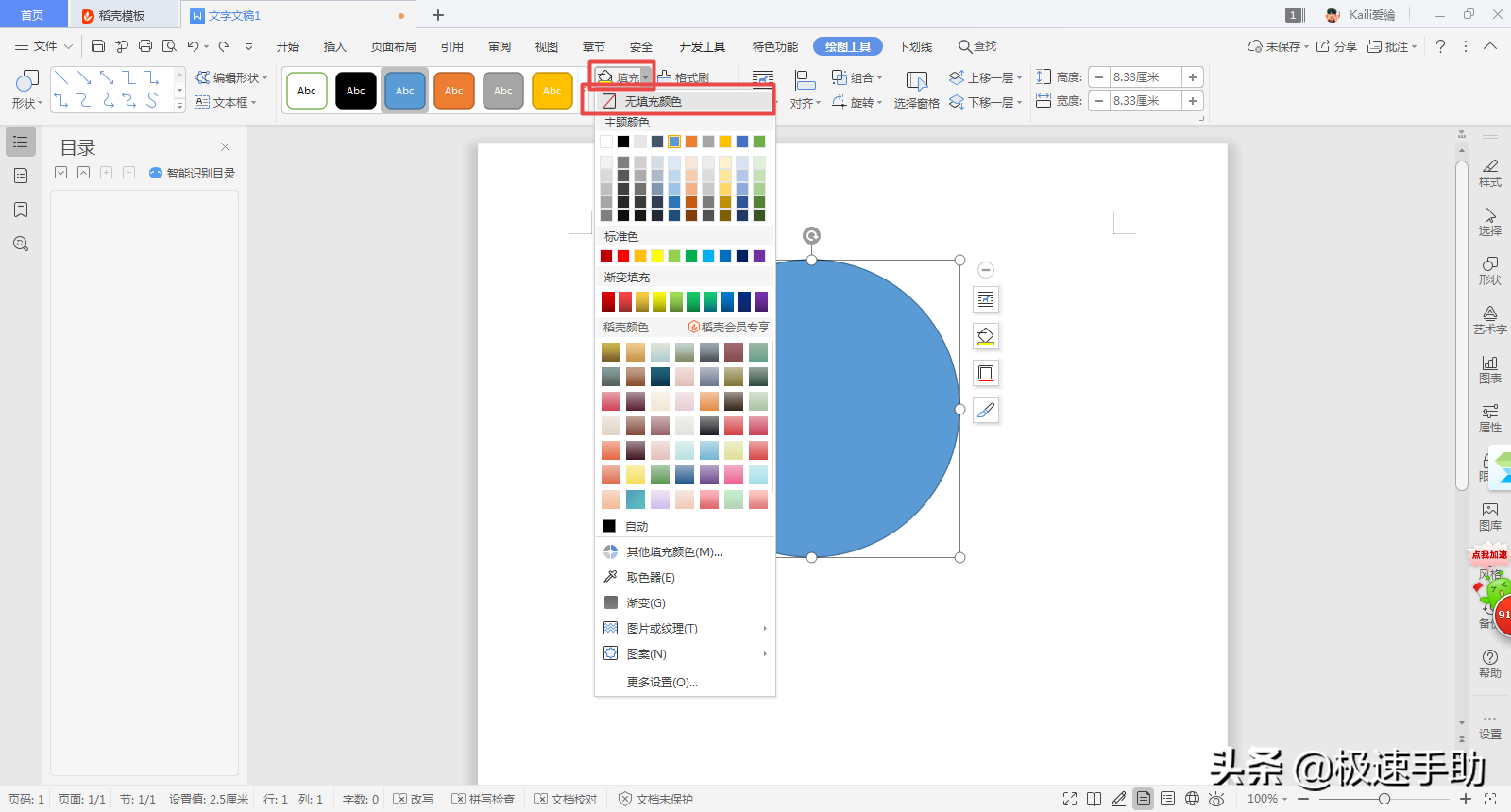Switch to full screen view icon
This screenshot has width=1511, height=812.
1070,799
